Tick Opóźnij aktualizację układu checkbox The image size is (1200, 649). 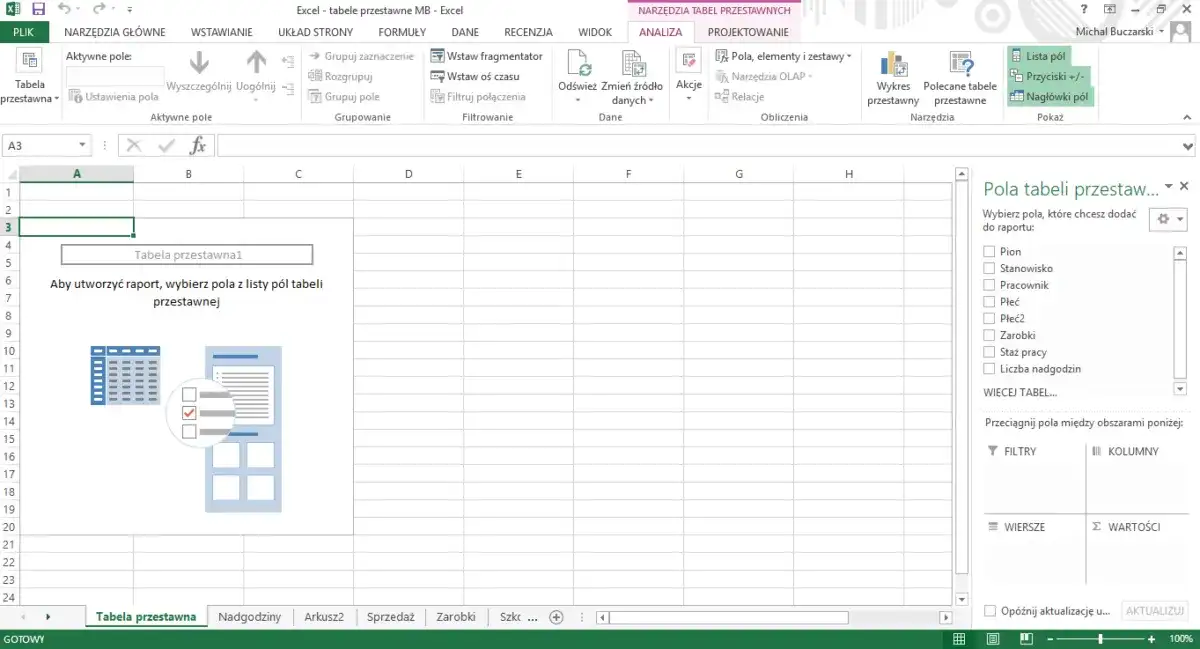(x=990, y=611)
